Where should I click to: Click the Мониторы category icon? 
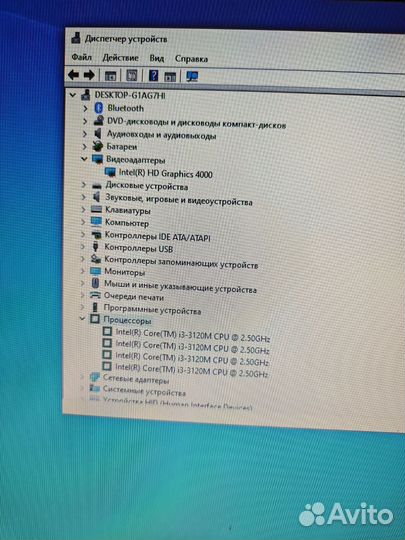[95, 271]
